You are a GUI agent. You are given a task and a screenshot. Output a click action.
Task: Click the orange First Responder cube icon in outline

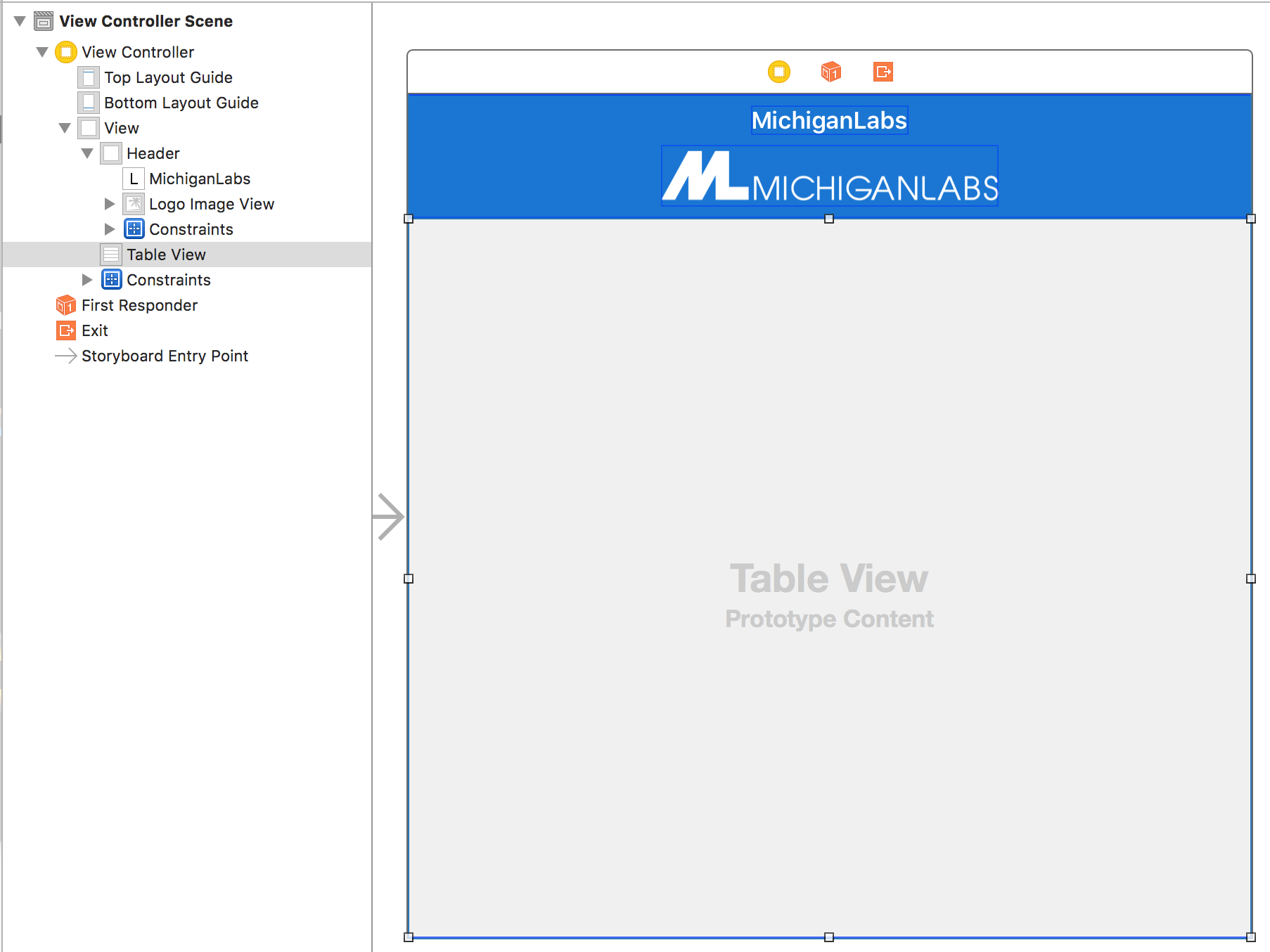(x=66, y=305)
